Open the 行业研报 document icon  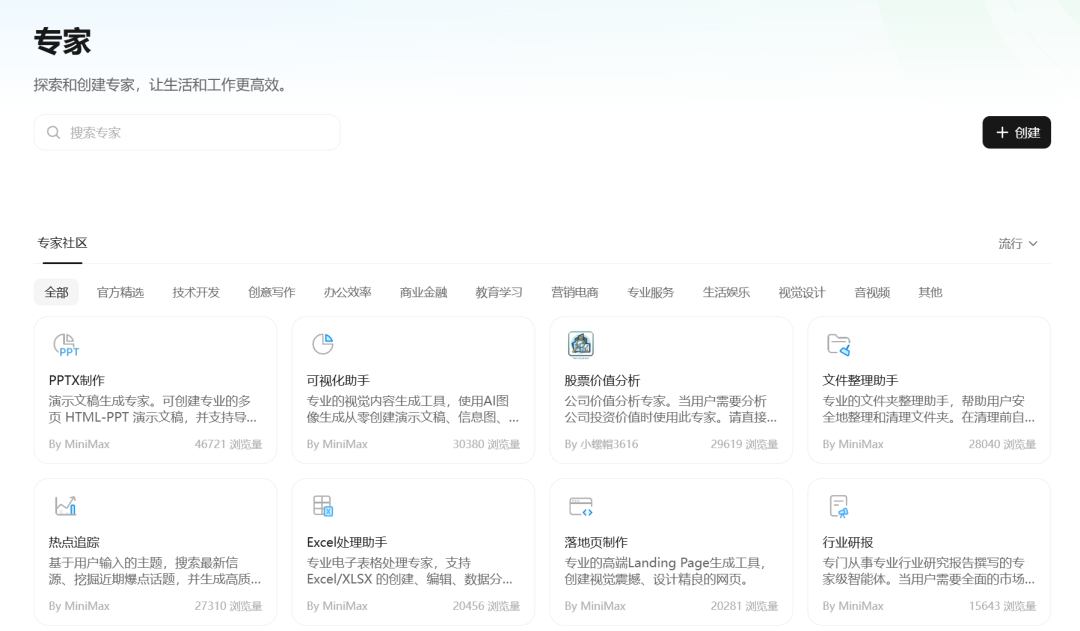838,505
